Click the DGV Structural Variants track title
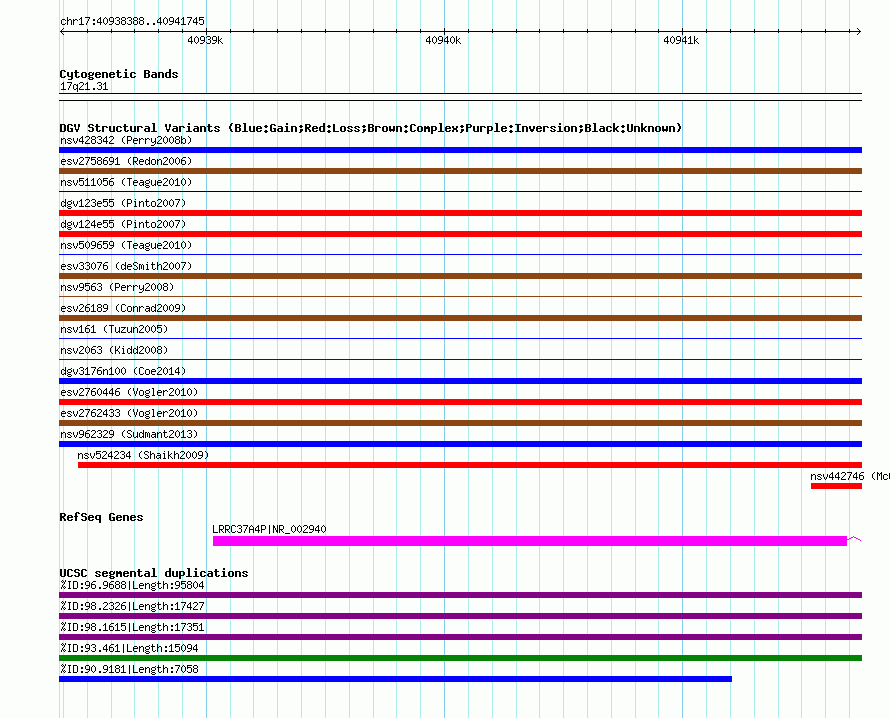 coord(371,128)
